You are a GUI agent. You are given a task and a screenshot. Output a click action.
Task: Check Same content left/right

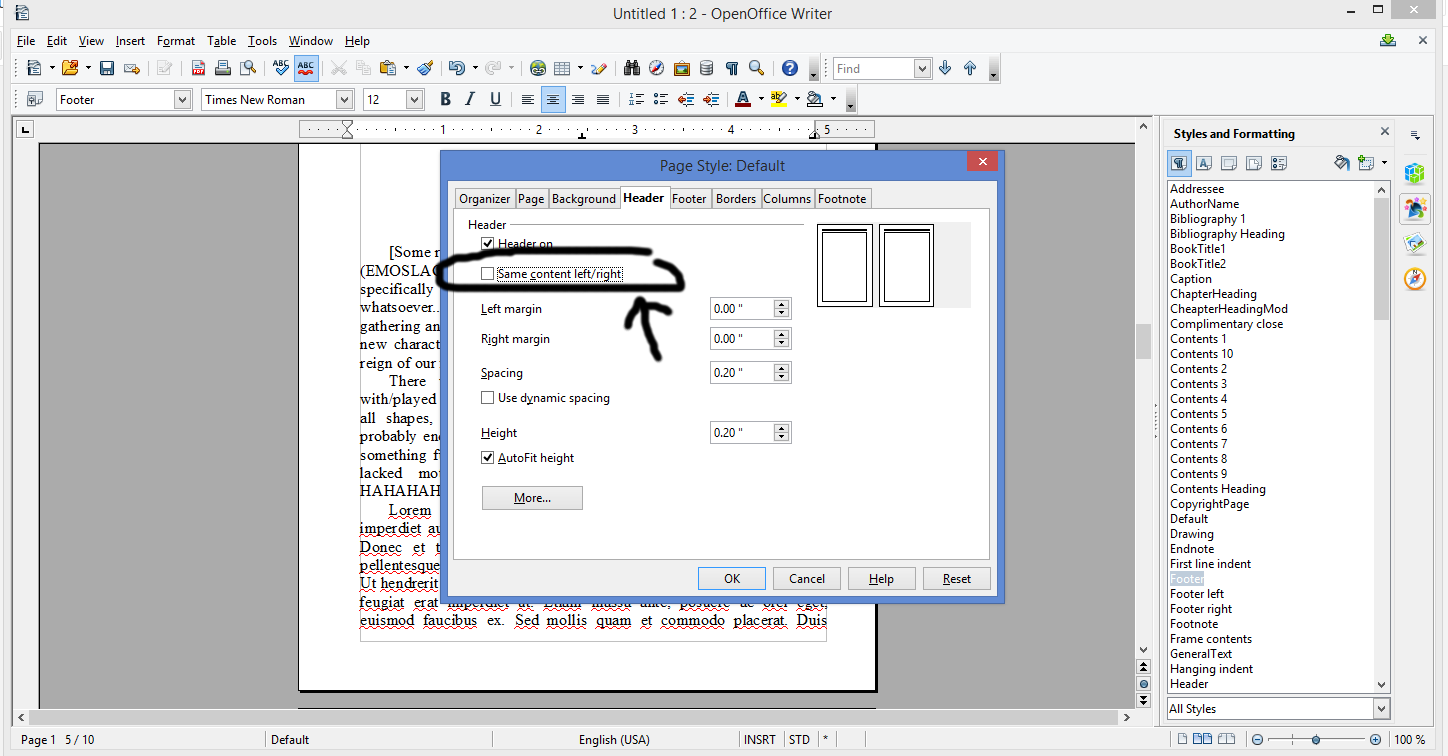[487, 273]
